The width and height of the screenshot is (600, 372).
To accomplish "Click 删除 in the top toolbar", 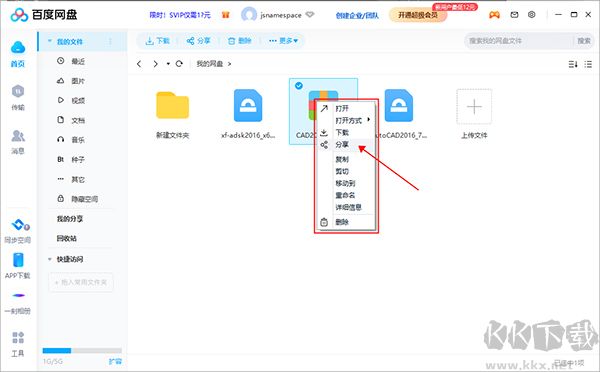I will pos(240,41).
